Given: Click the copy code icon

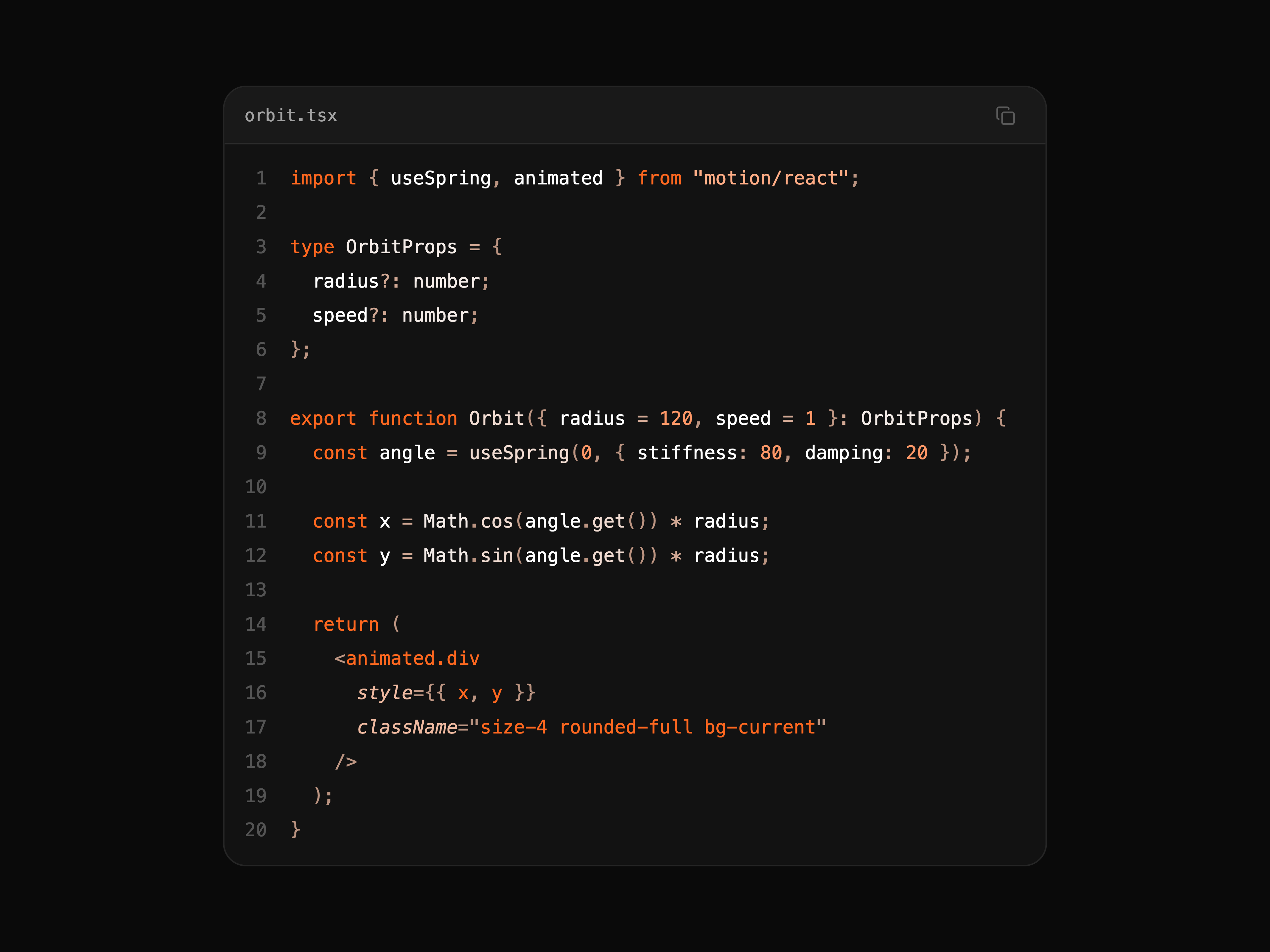Looking at the screenshot, I should (x=1005, y=116).
